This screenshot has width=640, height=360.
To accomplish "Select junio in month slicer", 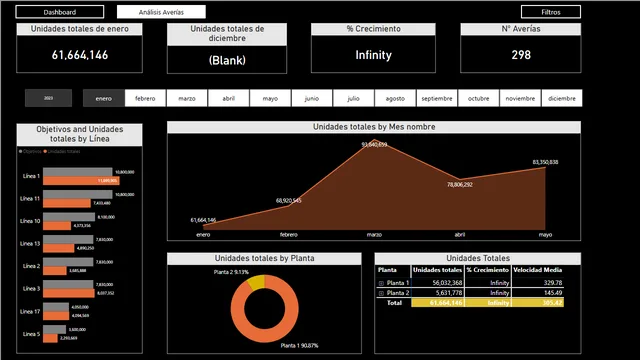I will 312,98.
